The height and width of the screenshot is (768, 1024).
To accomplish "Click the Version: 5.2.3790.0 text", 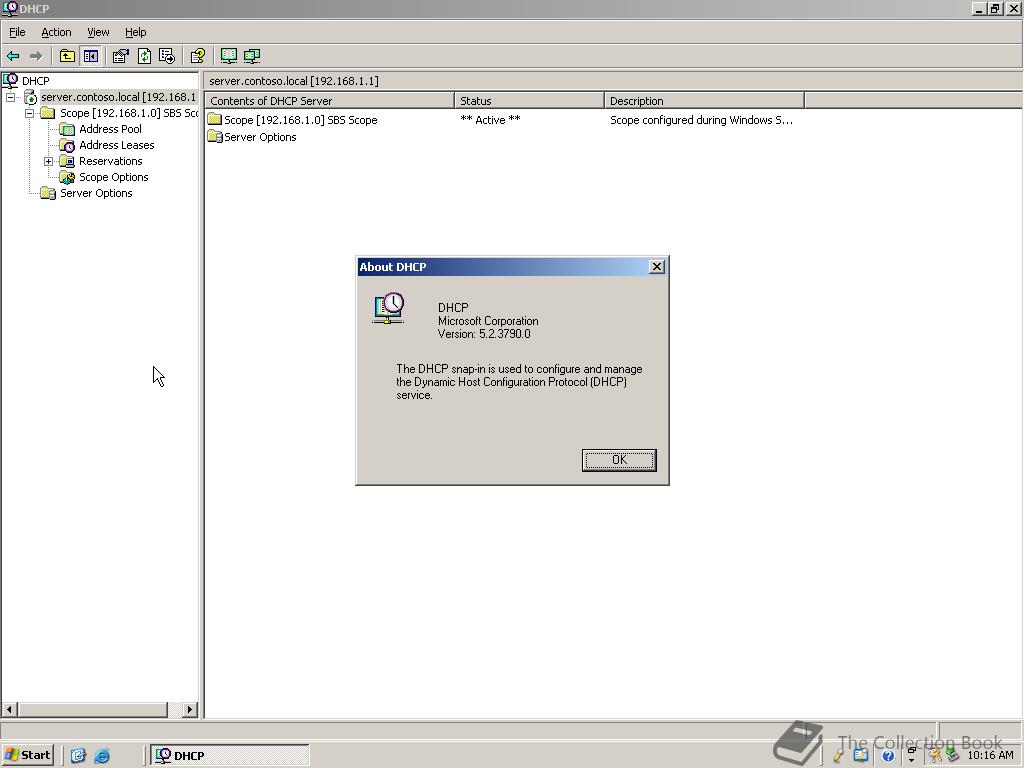I will pyautogui.click(x=484, y=334).
